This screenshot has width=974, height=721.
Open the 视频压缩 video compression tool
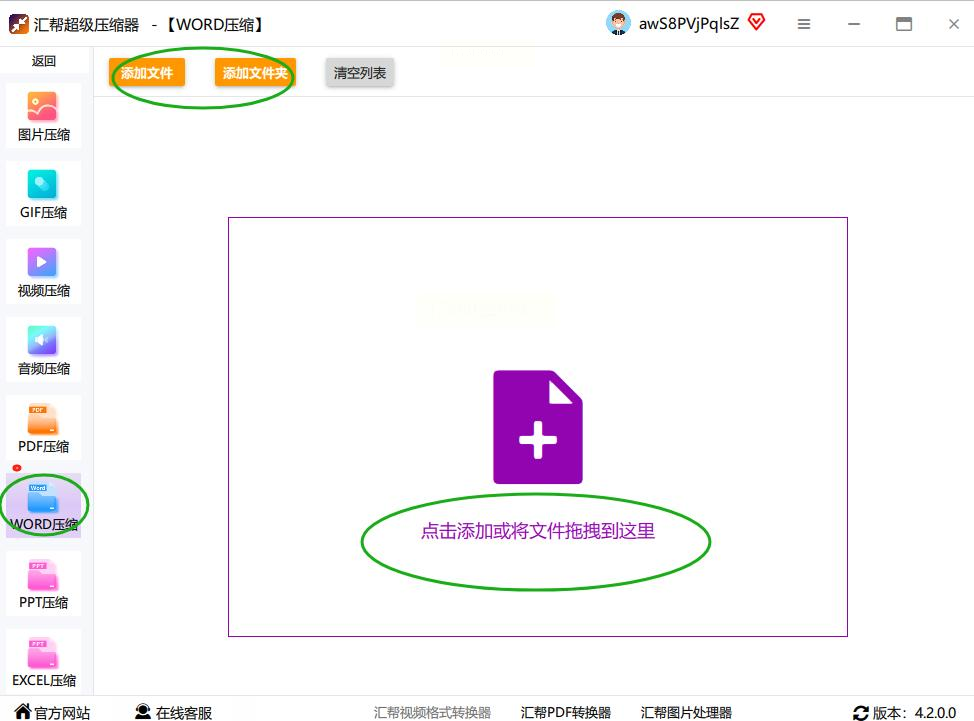point(43,272)
